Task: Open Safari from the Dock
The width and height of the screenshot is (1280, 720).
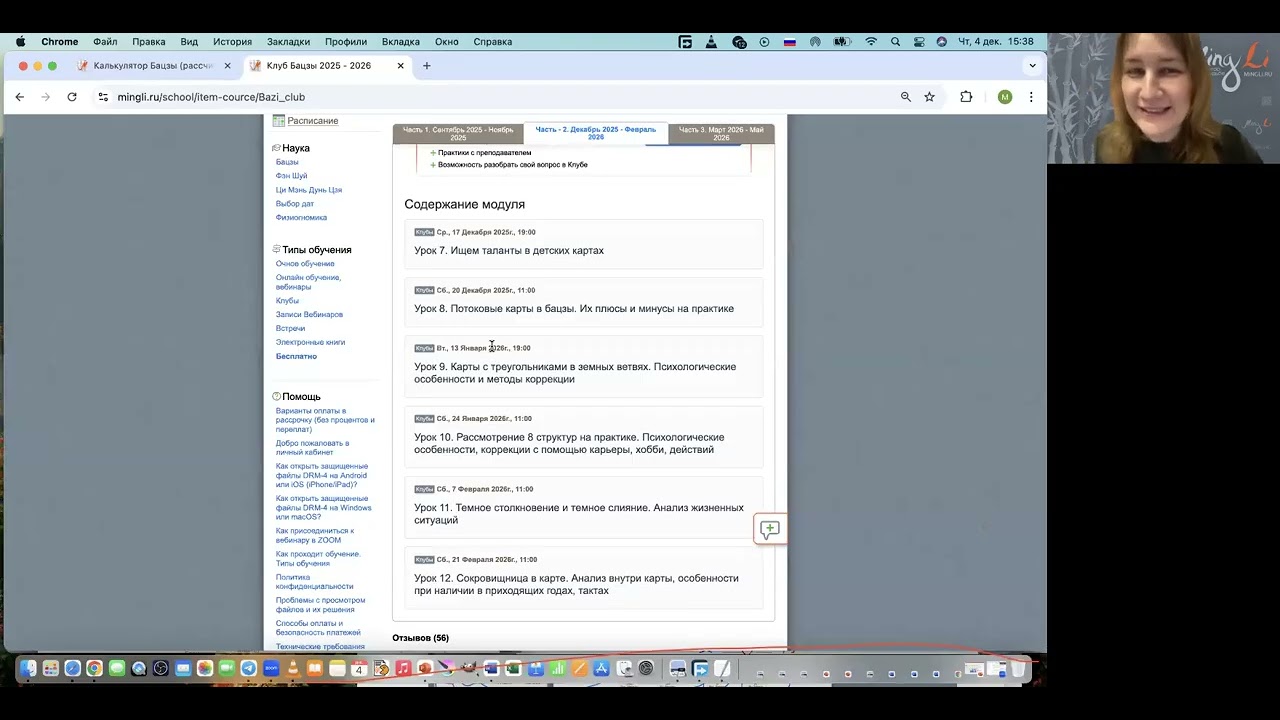Action: 72,669
